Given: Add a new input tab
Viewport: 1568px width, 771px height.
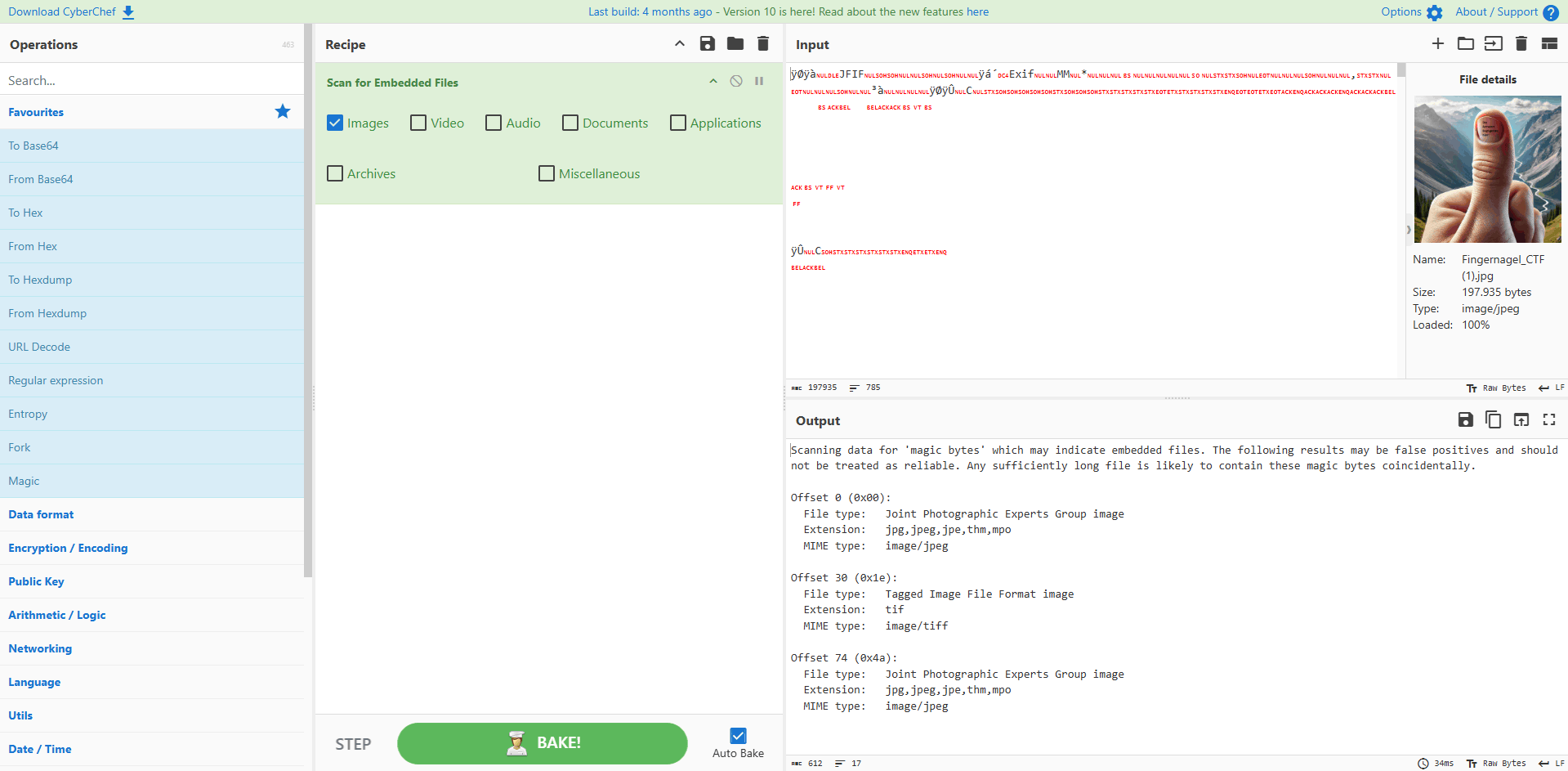Looking at the screenshot, I should pyautogui.click(x=1438, y=44).
